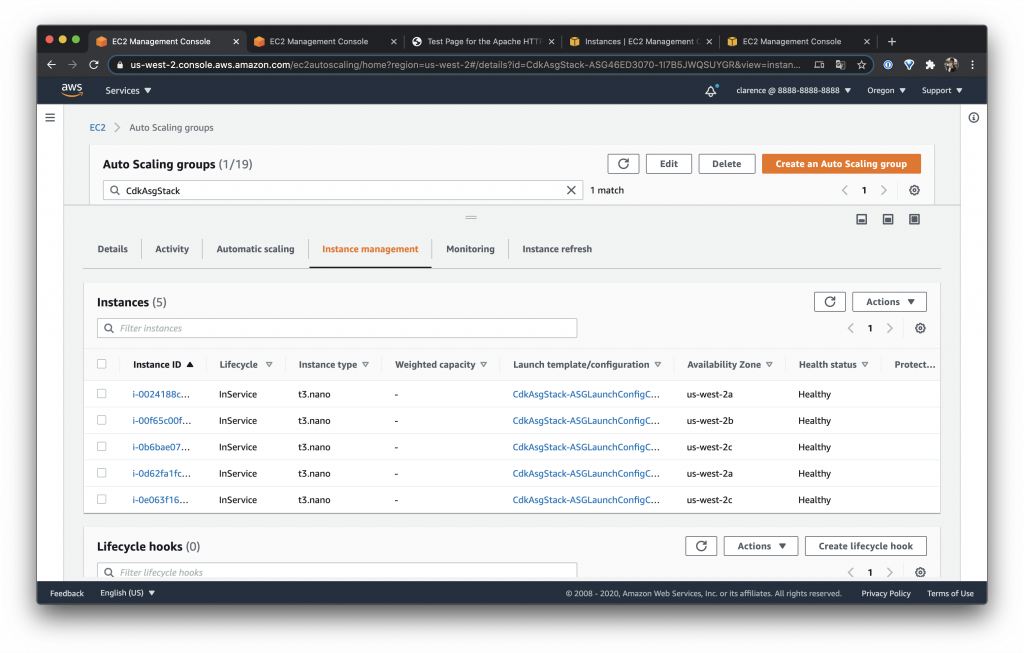The width and height of the screenshot is (1024, 653).
Task: Switch to Instance refresh tab
Action: [x=557, y=249]
